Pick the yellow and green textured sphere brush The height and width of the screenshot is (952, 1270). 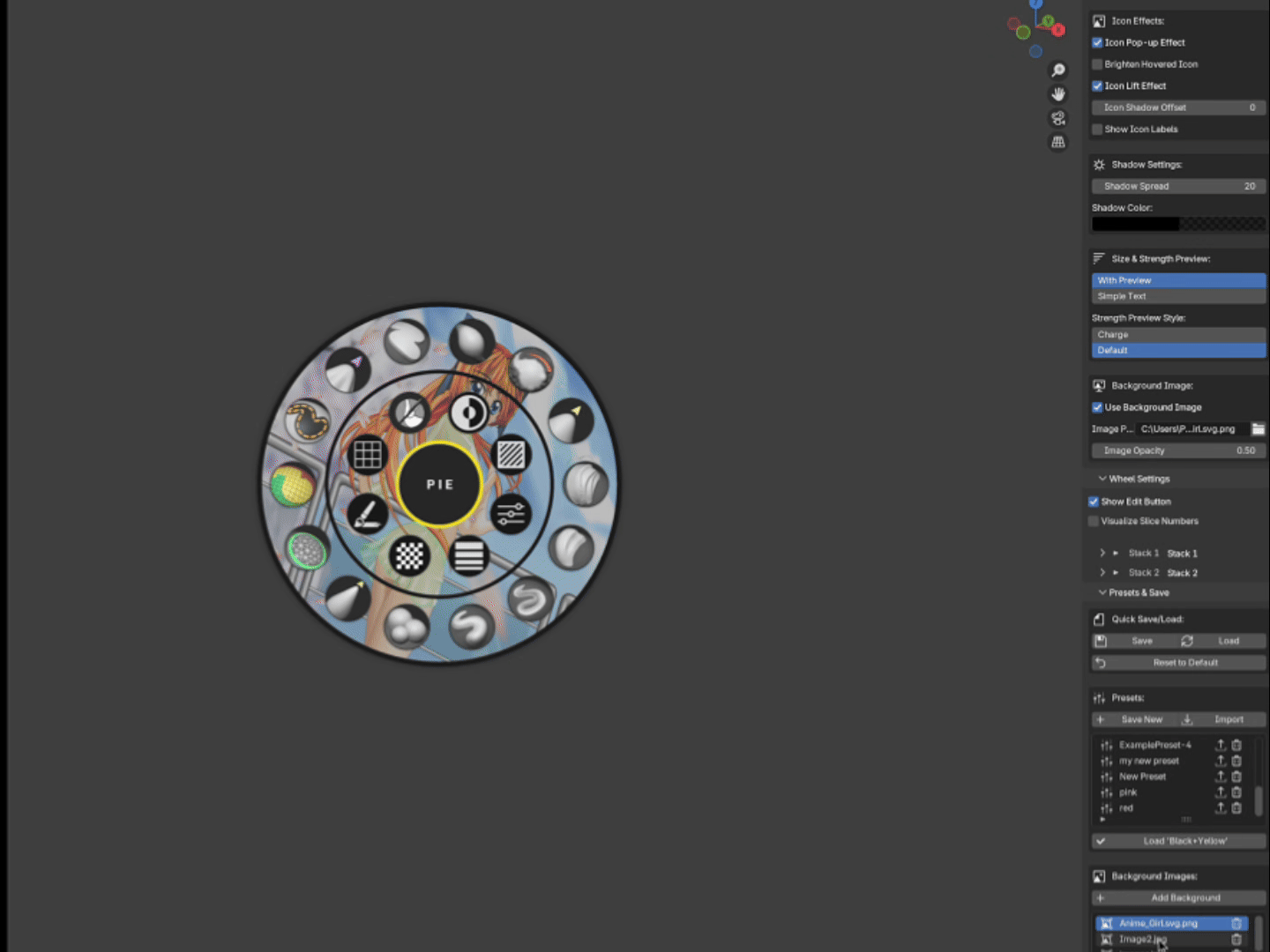pos(293,484)
